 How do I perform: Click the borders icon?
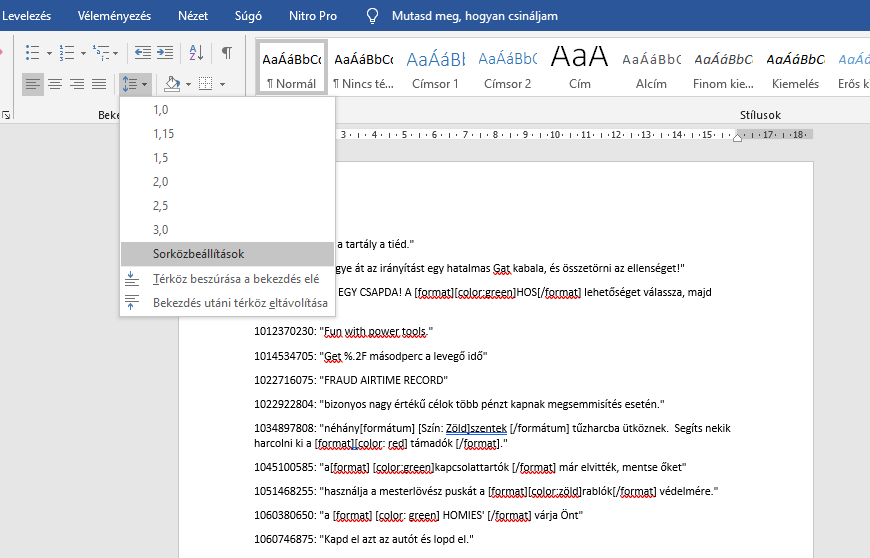click(206, 84)
